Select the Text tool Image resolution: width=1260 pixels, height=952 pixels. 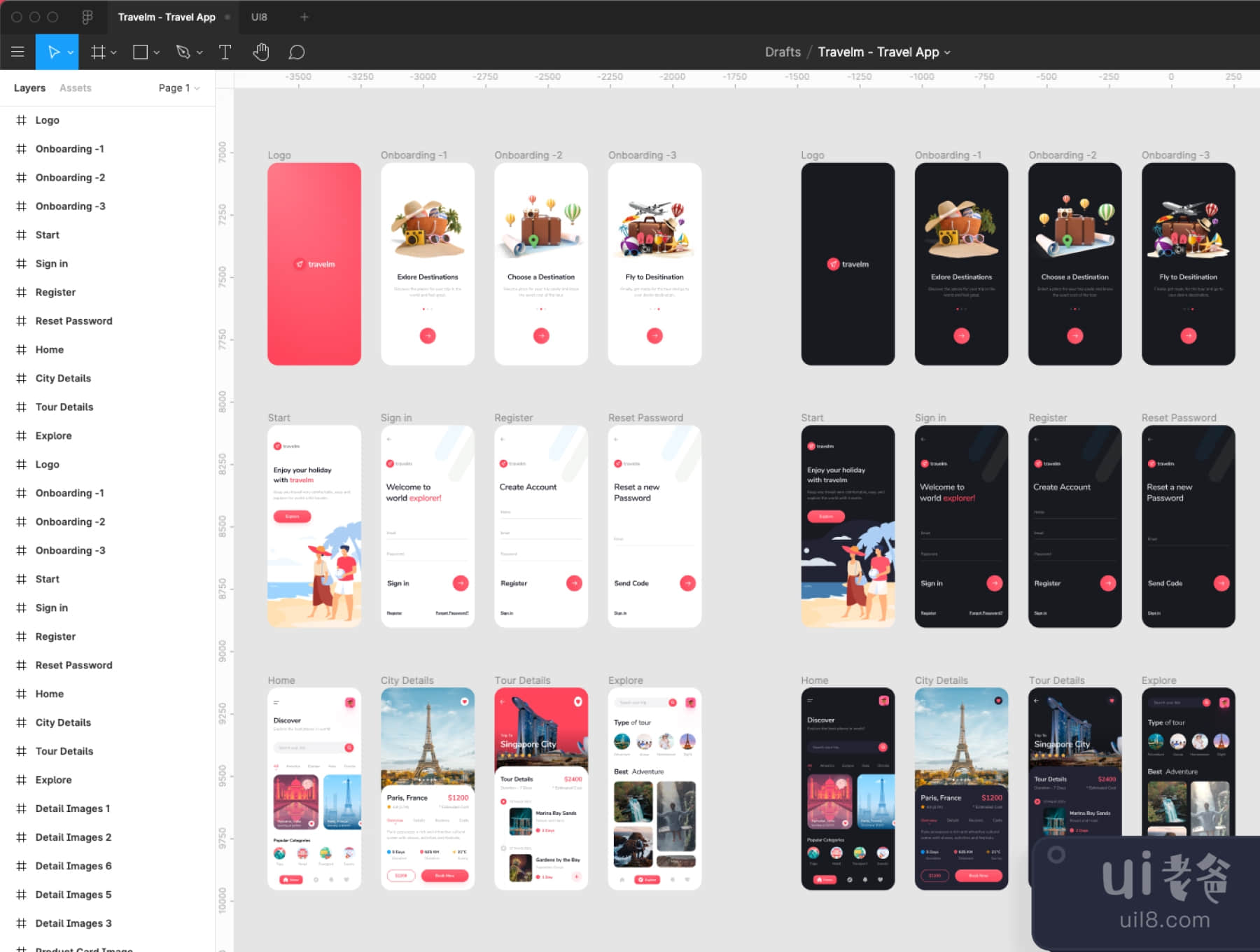point(225,52)
